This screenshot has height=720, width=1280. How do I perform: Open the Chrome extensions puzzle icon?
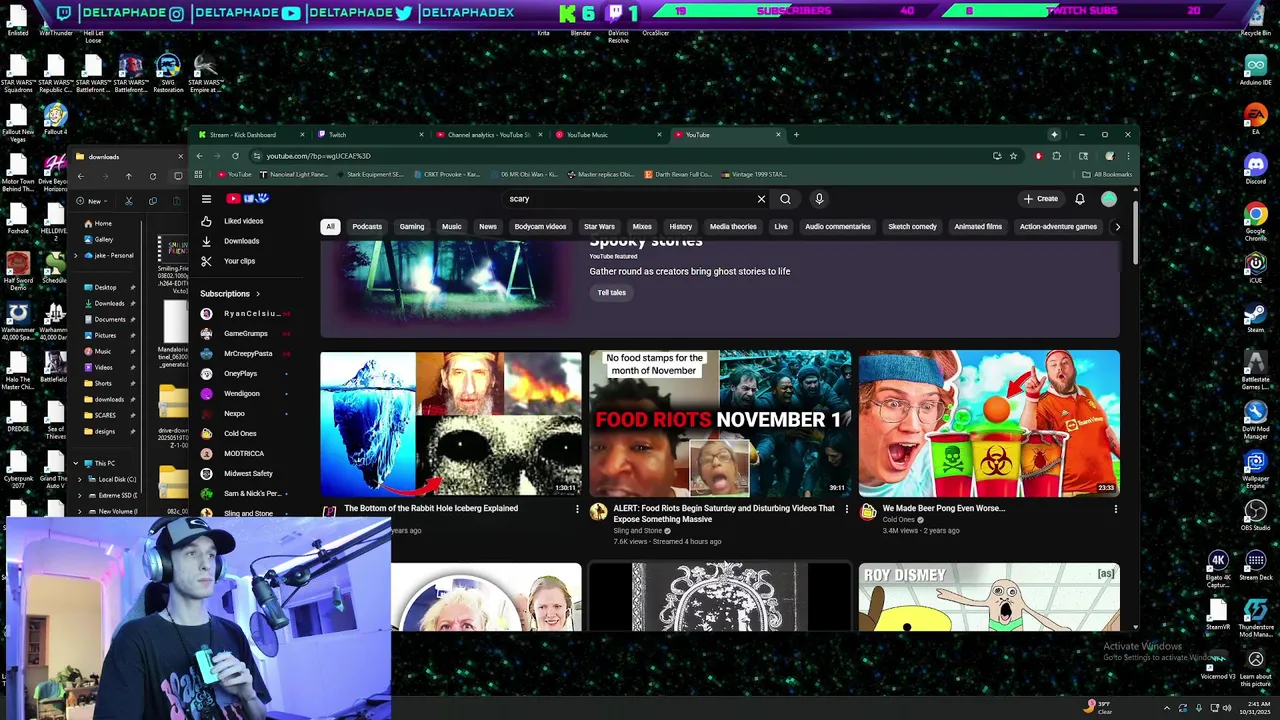(x=1056, y=156)
